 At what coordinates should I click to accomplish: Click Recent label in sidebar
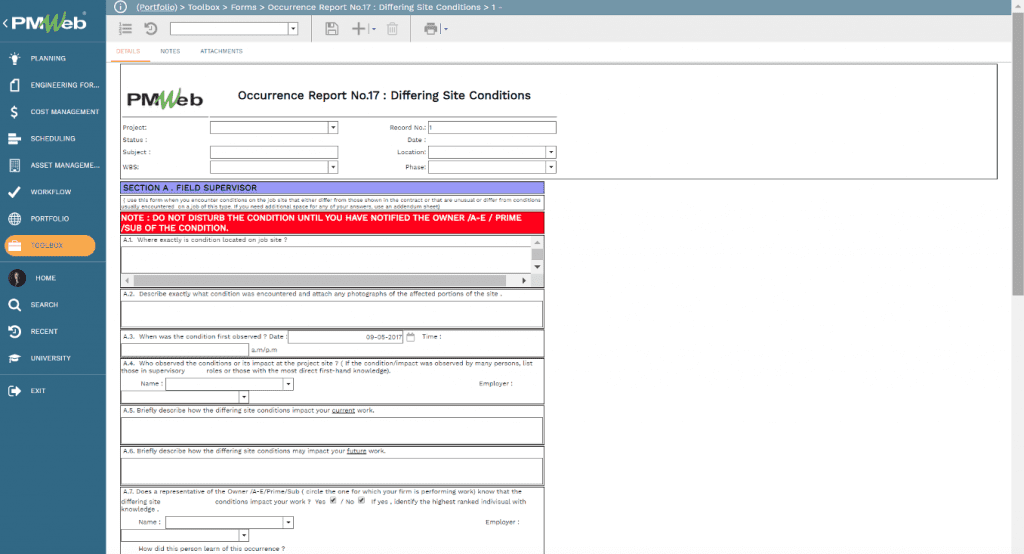tap(44, 331)
